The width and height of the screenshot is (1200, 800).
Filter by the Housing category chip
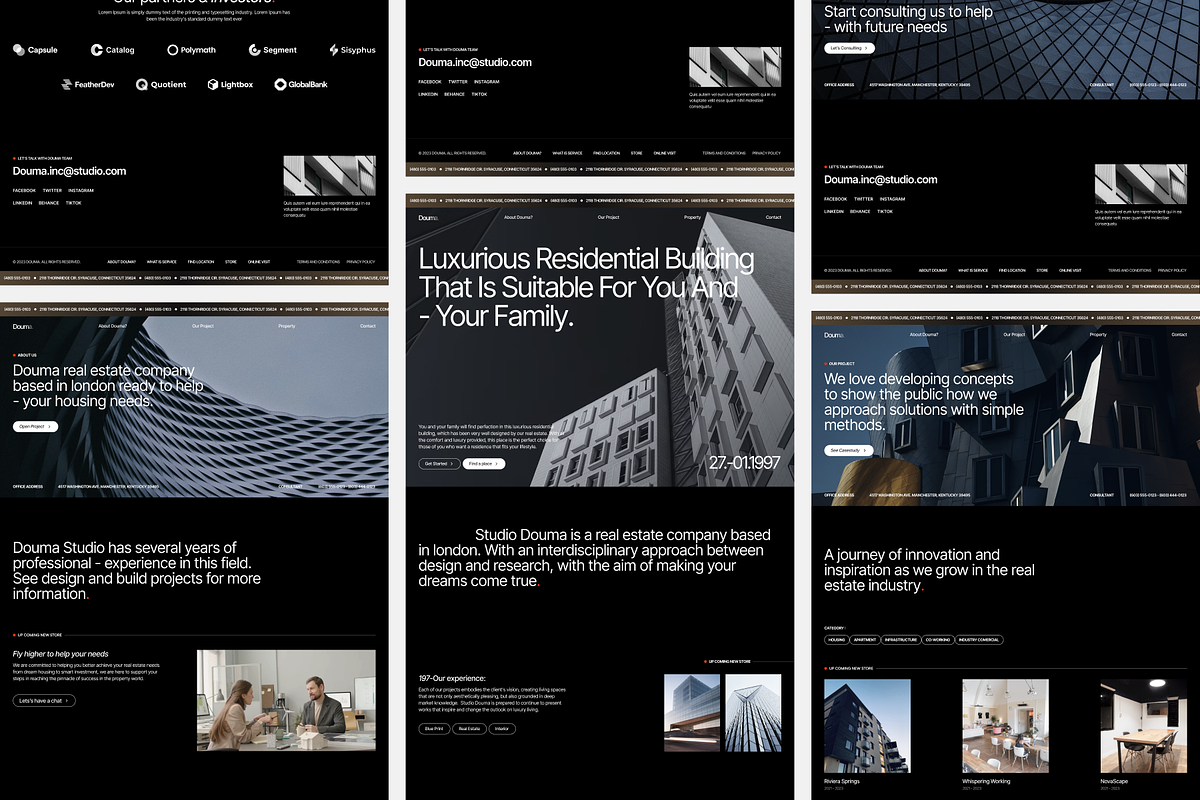[836, 640]
